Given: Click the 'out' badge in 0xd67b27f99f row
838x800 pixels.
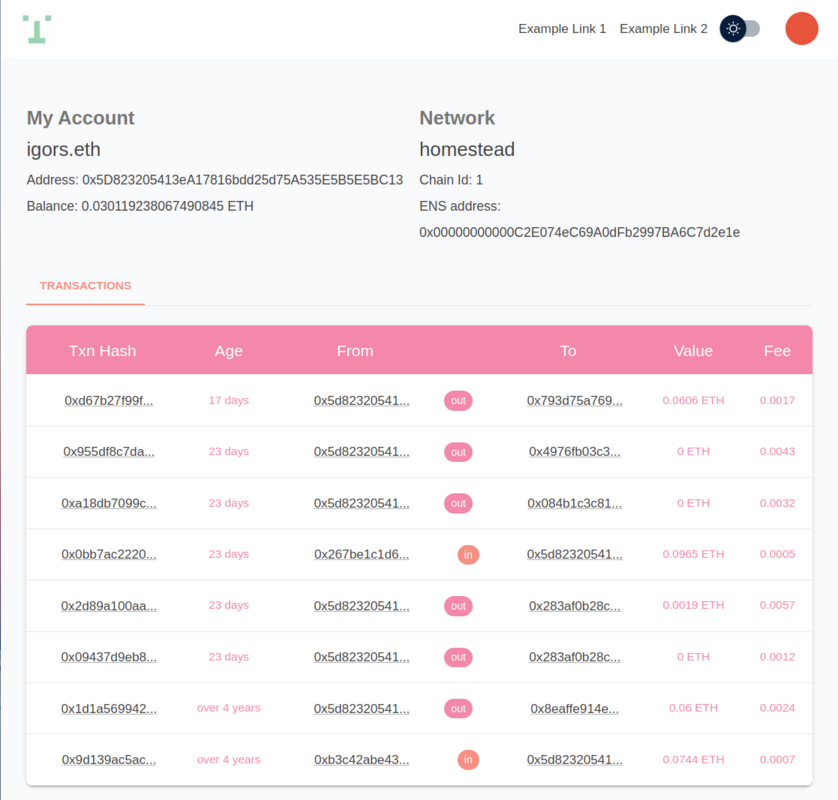Looking at the screenshot, I should (x=458, y=401).
